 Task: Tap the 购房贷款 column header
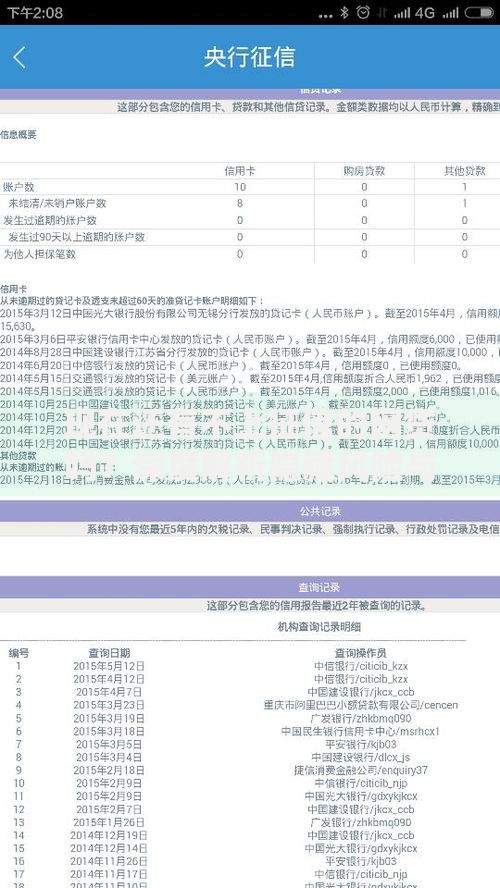(364, 170)
